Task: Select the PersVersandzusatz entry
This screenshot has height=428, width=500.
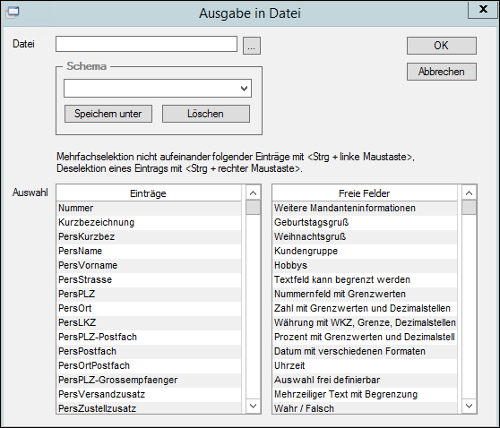Action: coord(149,394)
